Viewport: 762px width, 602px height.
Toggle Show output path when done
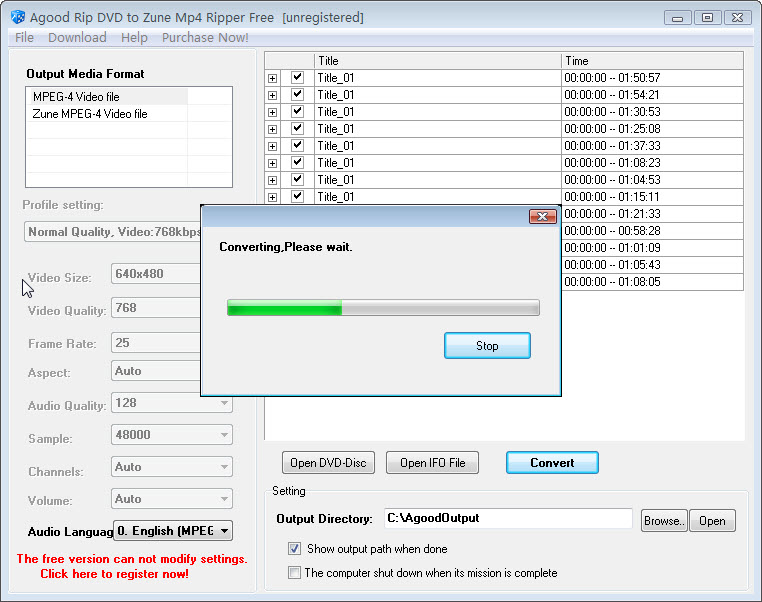pyautogui.click(x=294, y=549)
